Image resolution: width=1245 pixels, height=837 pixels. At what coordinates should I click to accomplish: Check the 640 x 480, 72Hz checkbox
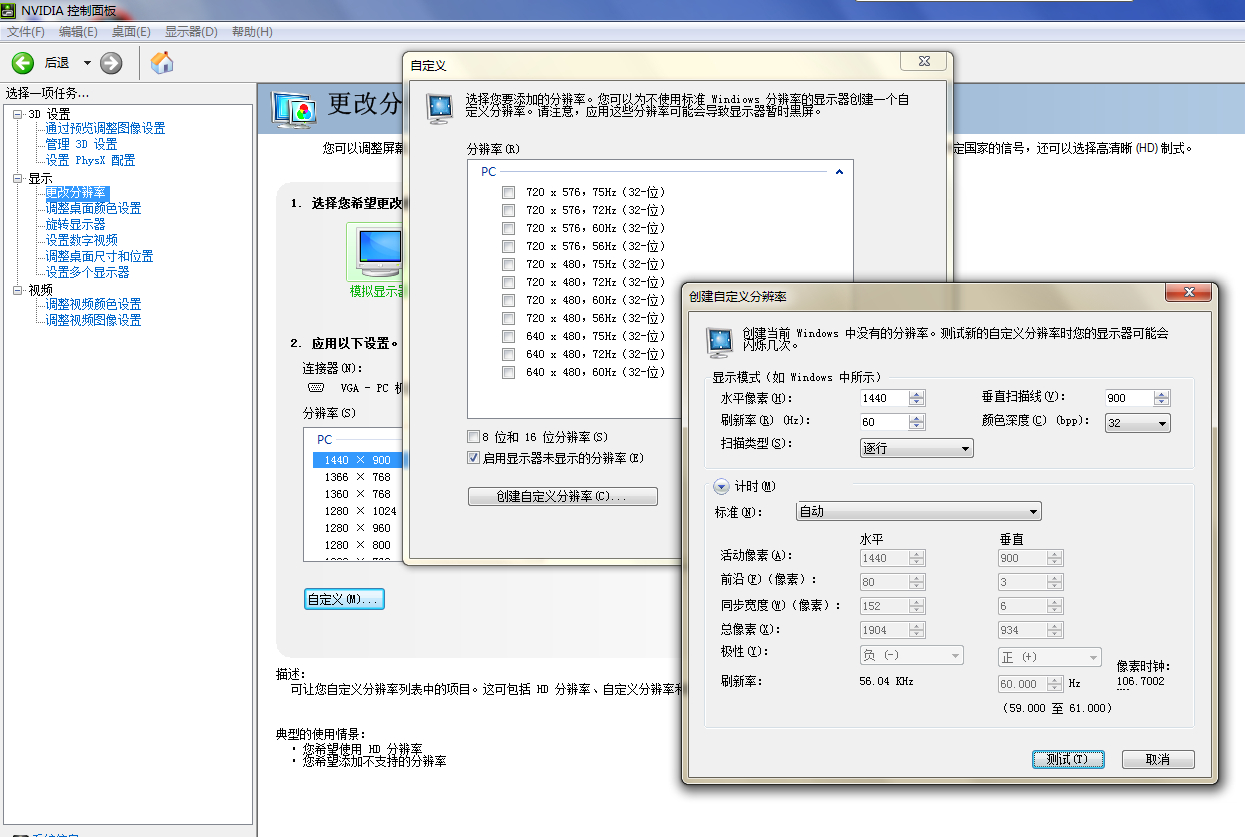click(509, 354)
